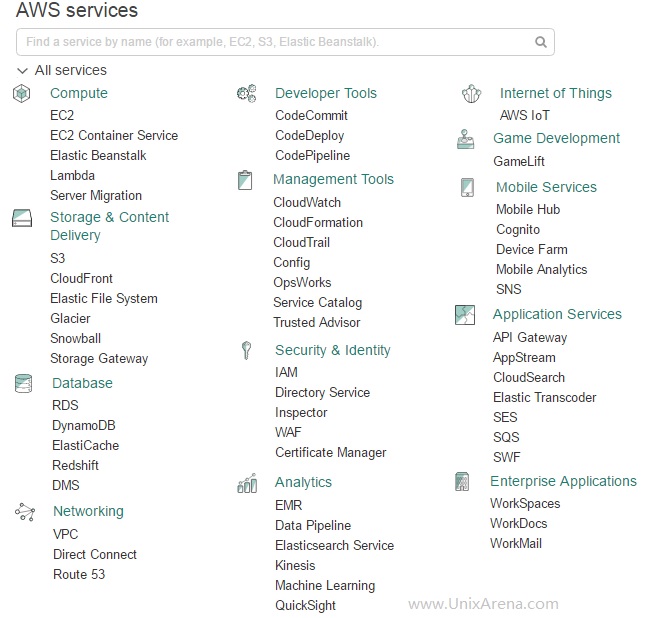Open Elastic Beanstalk service
The width and height of the screenshot is (665, 618).
pos(98,156)
